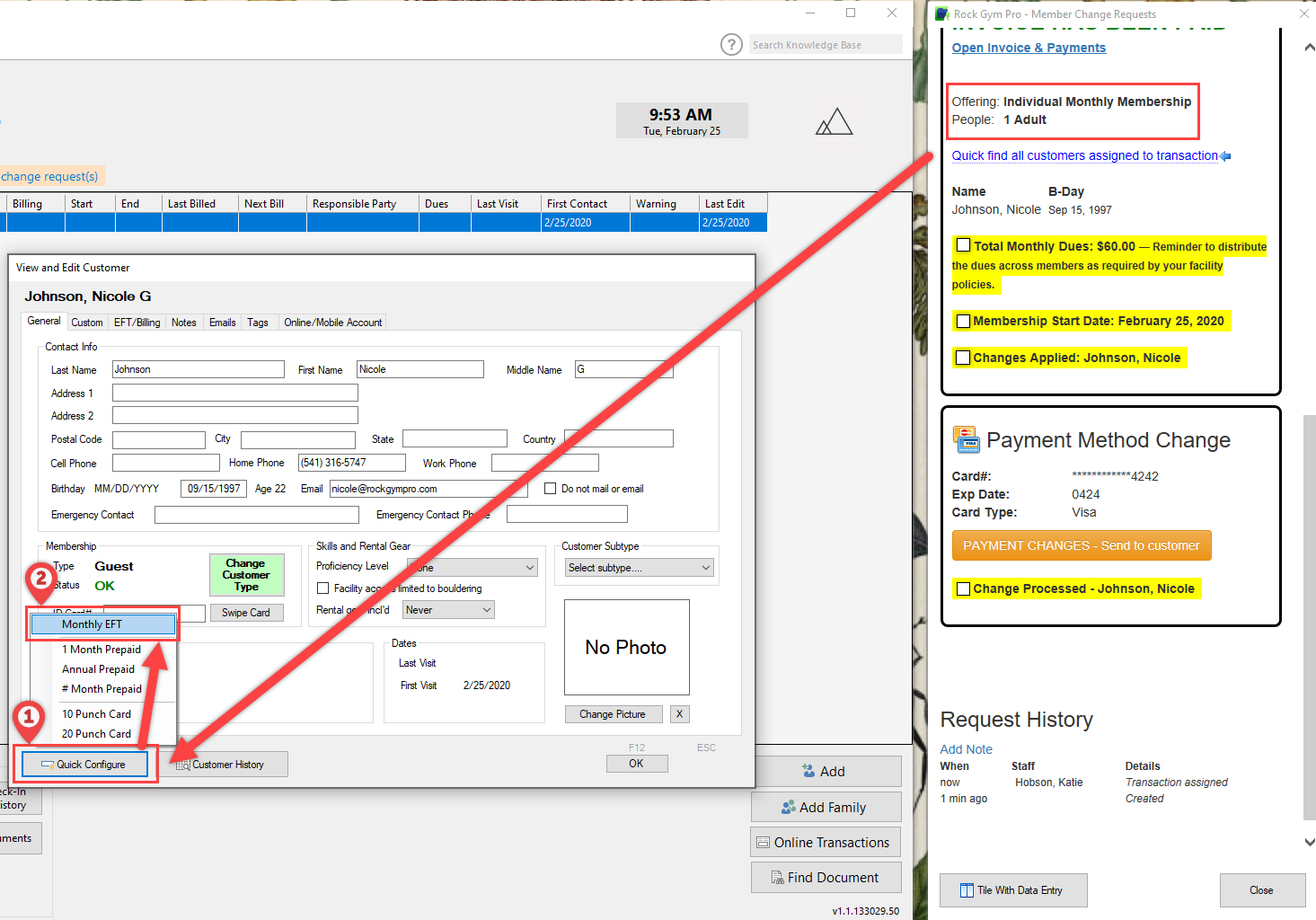Click scroll down arrow in Change Requests panel
This screenshot has width=1316, height=920.
click(x=1309, y=842)
